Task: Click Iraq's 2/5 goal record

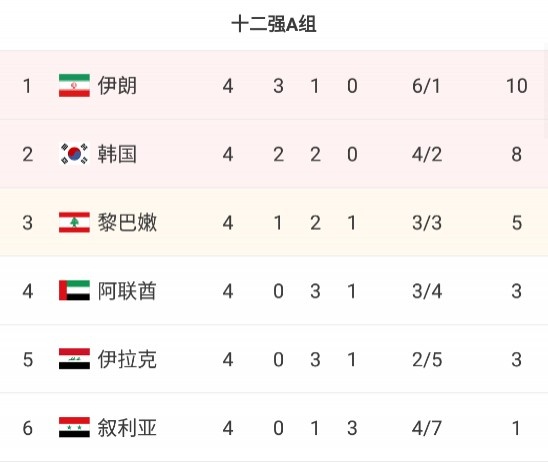Action: pos(427,359)
